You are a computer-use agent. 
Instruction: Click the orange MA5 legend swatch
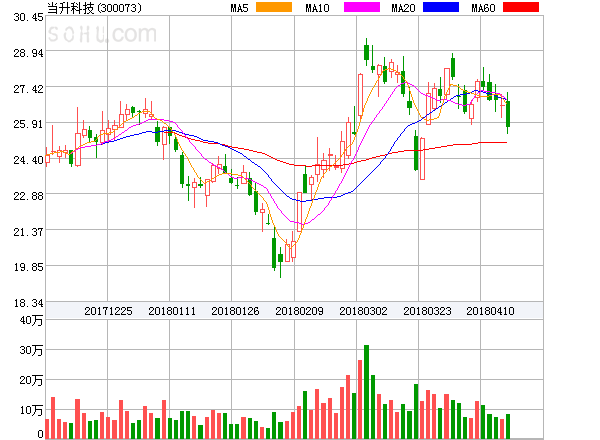tap(274, 7)
